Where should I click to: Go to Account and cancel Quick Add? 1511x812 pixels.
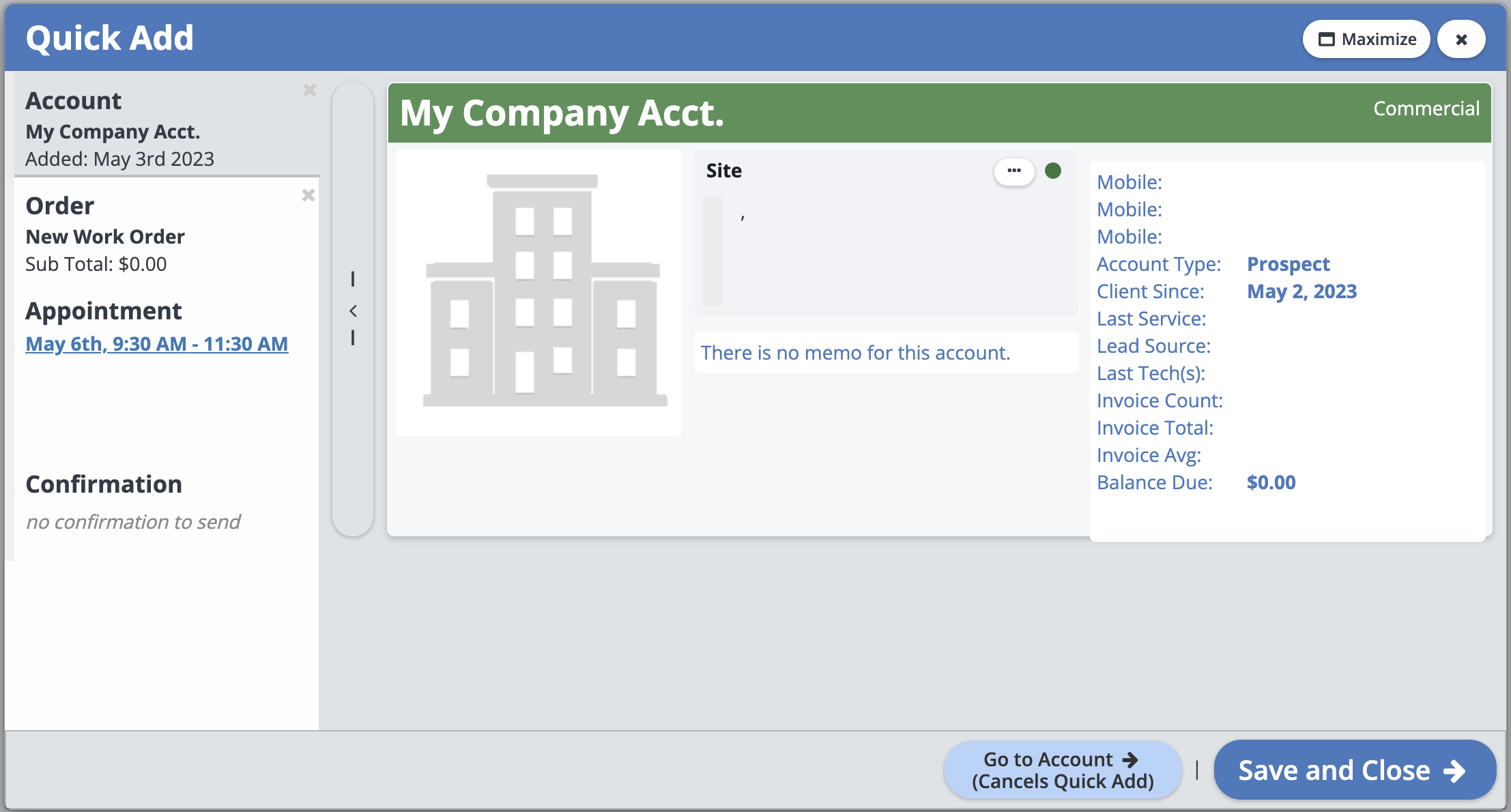(x=1063, y=770)
